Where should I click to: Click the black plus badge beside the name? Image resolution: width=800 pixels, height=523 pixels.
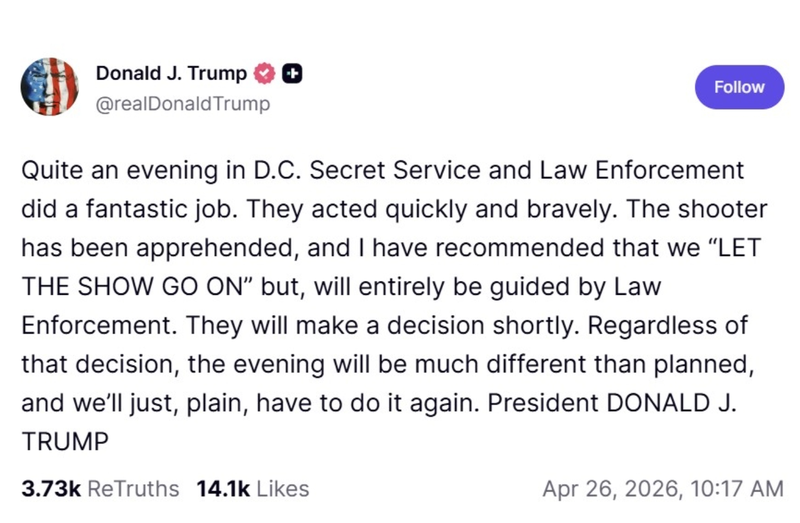[292, 74]
